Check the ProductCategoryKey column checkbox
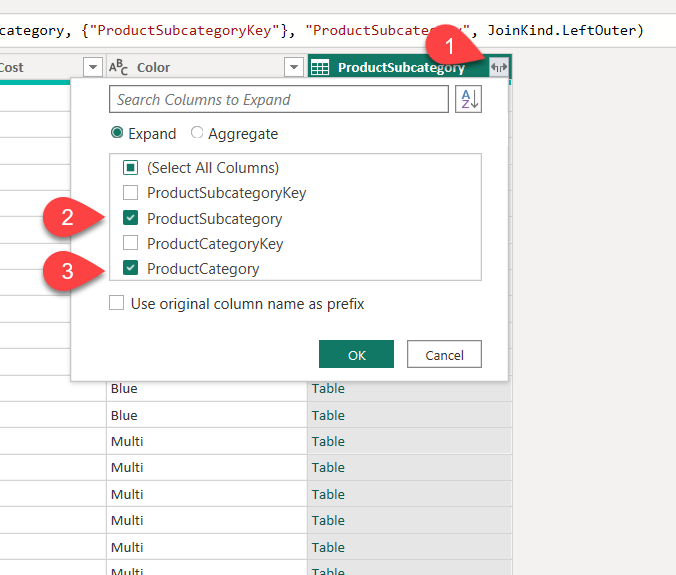The image size is (676, 575). pyautogui.click(x=130, y=243)
